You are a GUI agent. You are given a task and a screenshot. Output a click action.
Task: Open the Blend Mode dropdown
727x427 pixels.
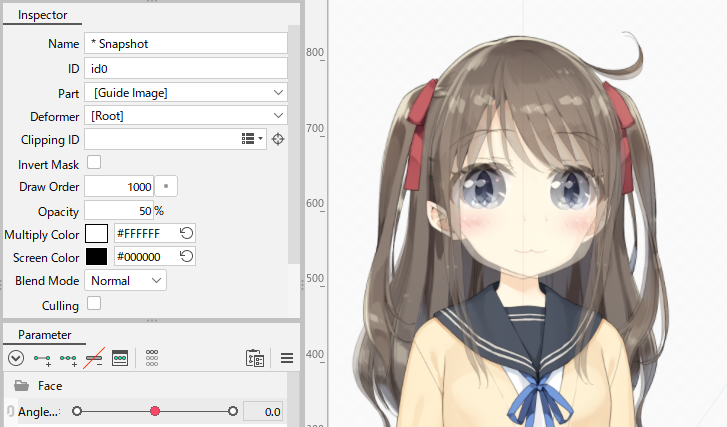[125, 280]
